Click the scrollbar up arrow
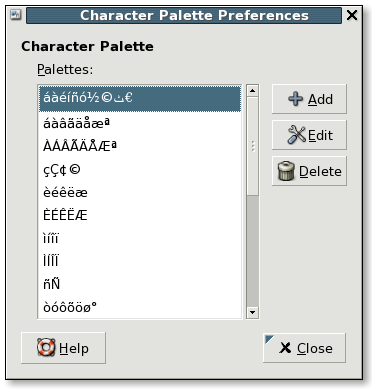Image resolution: width=372 pixels, height=389 pixels. point(252,91)
